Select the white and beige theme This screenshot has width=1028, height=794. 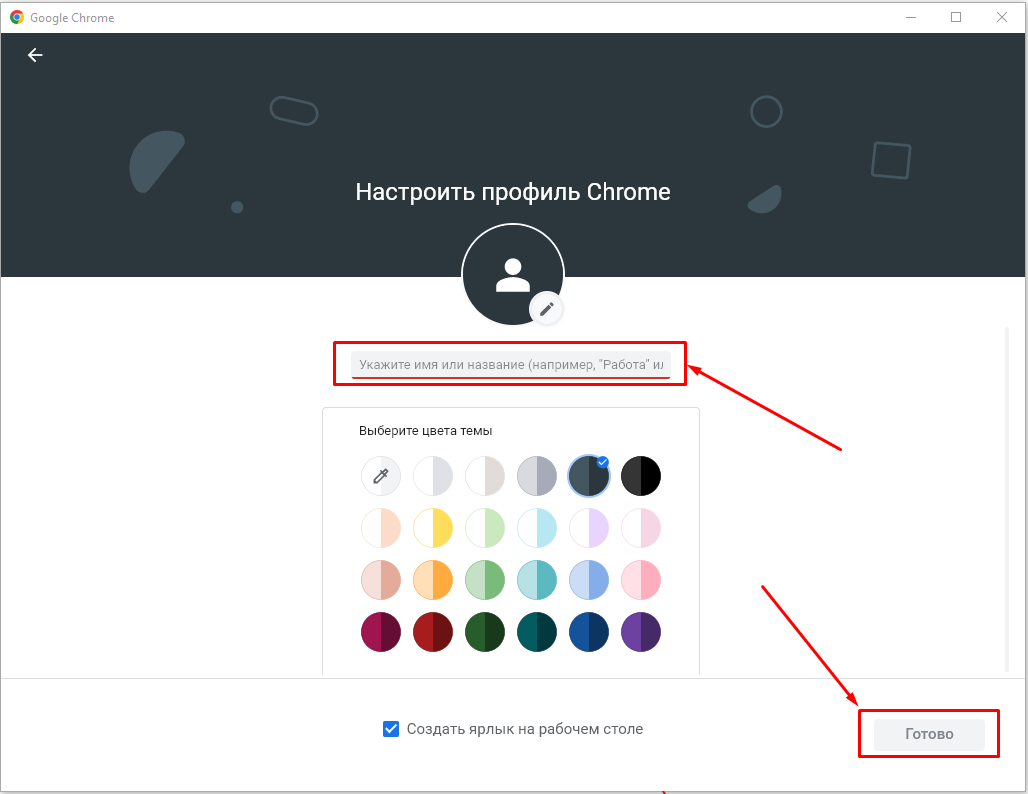(485, 476)
